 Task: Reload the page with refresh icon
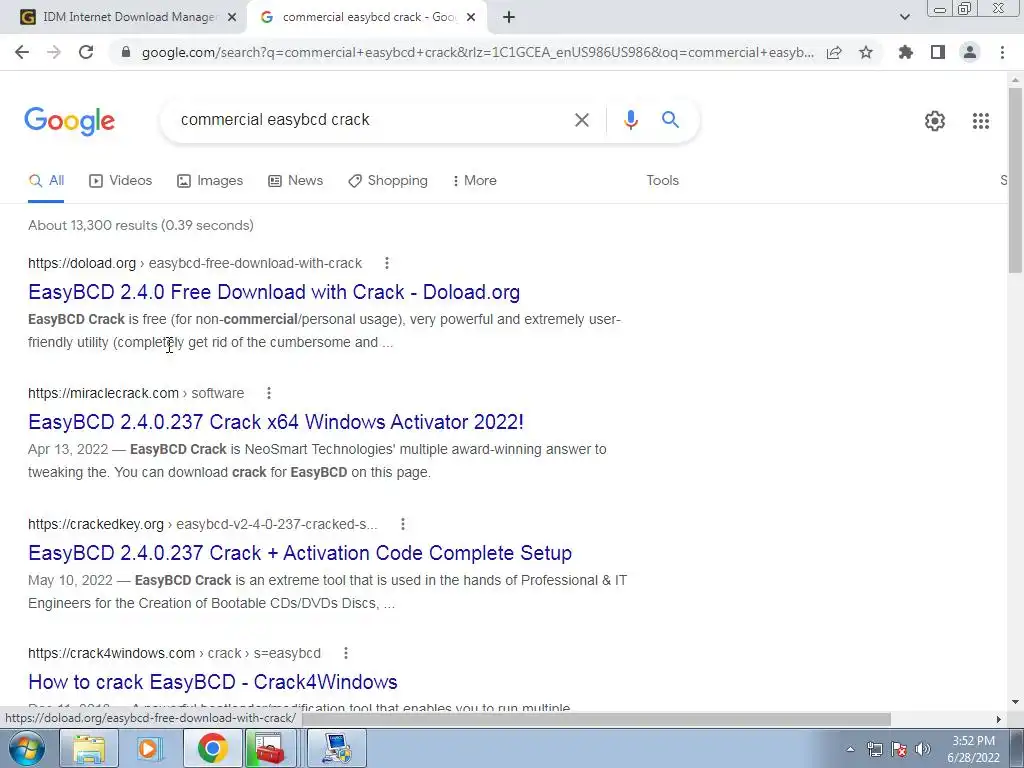tap(86, 52)
